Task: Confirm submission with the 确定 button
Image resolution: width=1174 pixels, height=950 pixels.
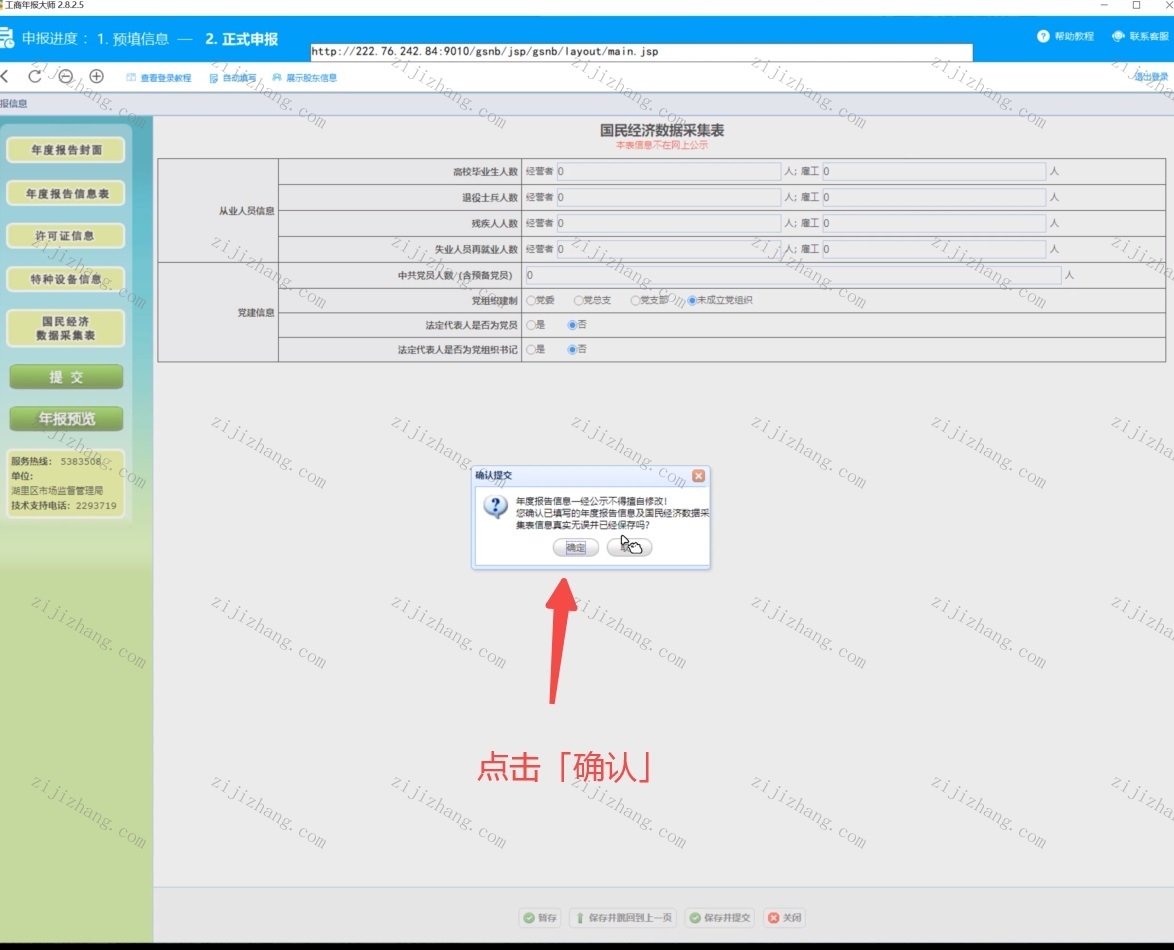Action: (x=576, y=548)
